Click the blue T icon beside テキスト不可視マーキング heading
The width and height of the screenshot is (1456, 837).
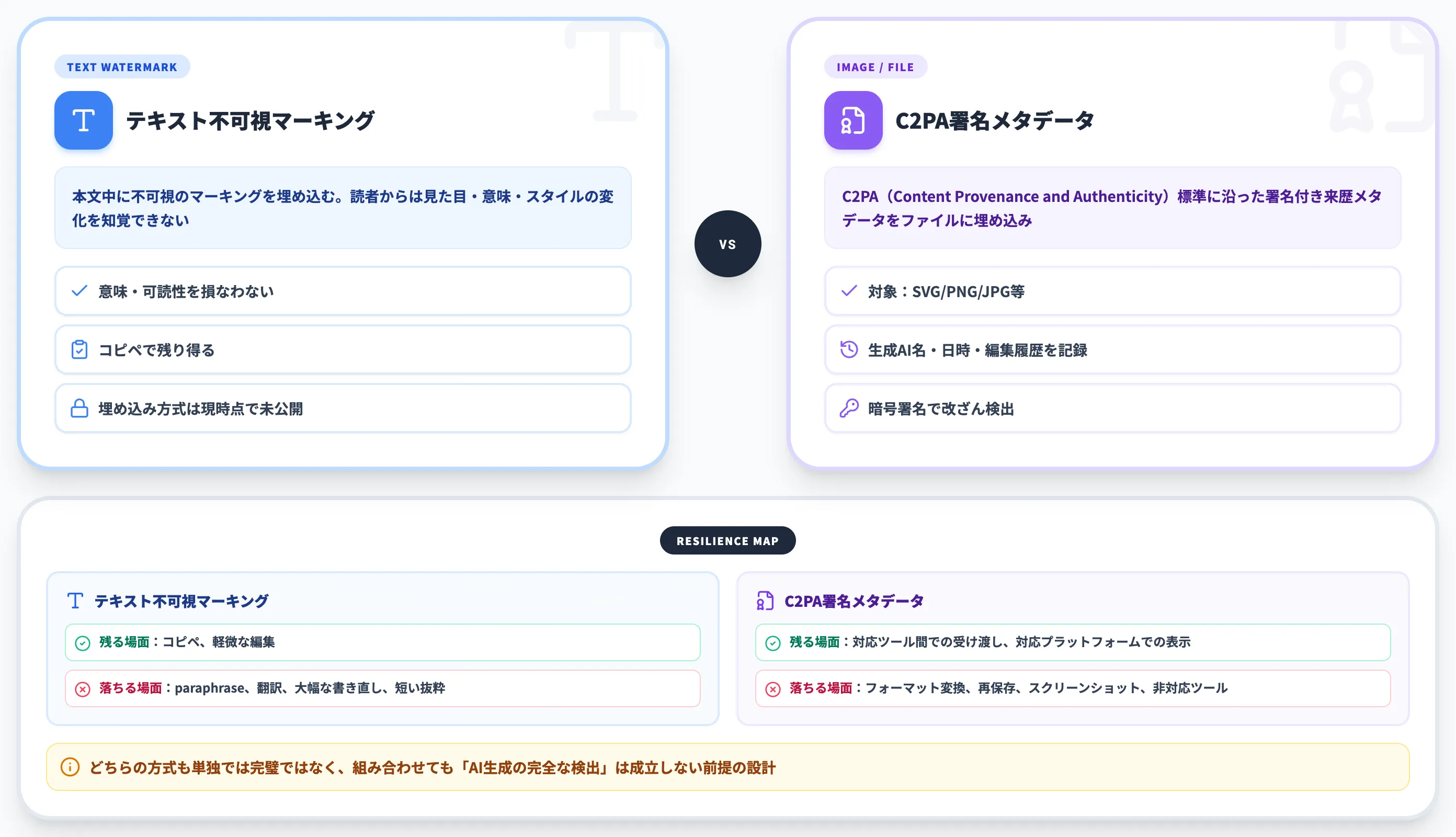pos(83,120)
